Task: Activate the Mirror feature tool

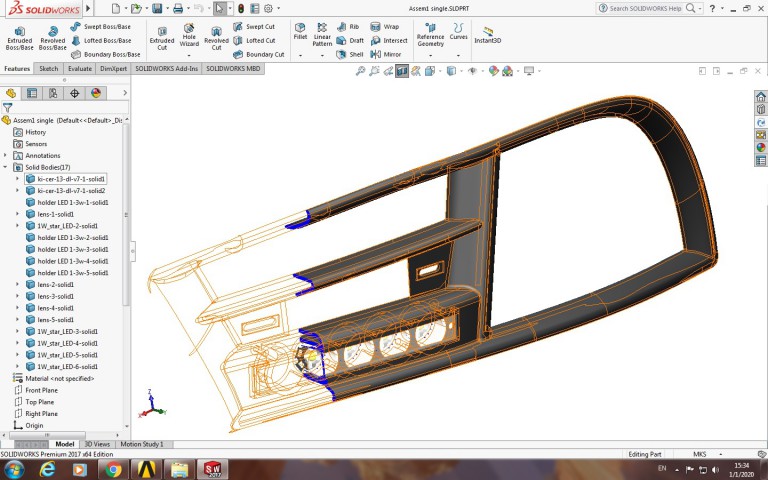Action: [388, 54]
